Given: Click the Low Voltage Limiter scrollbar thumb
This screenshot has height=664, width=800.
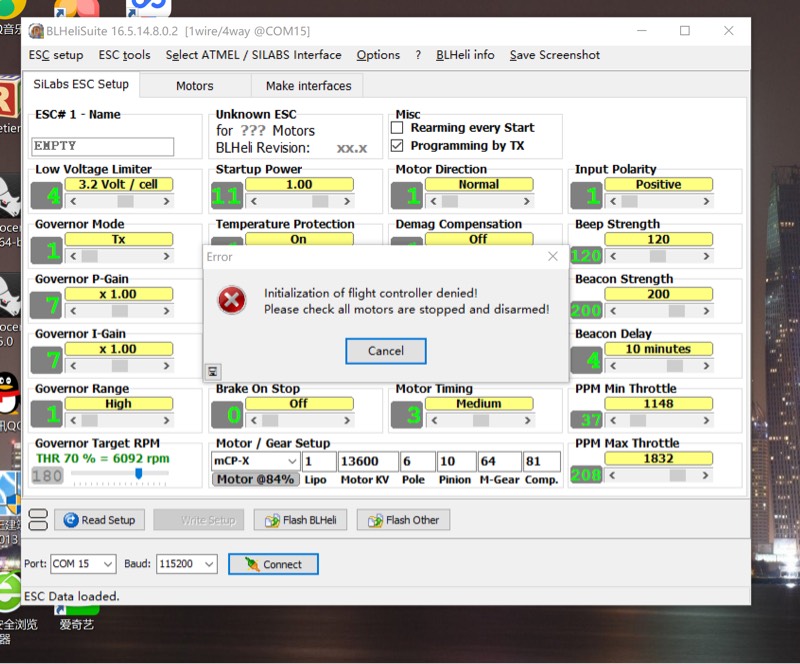Looking at the screenshot, I should tap(126, 201).
